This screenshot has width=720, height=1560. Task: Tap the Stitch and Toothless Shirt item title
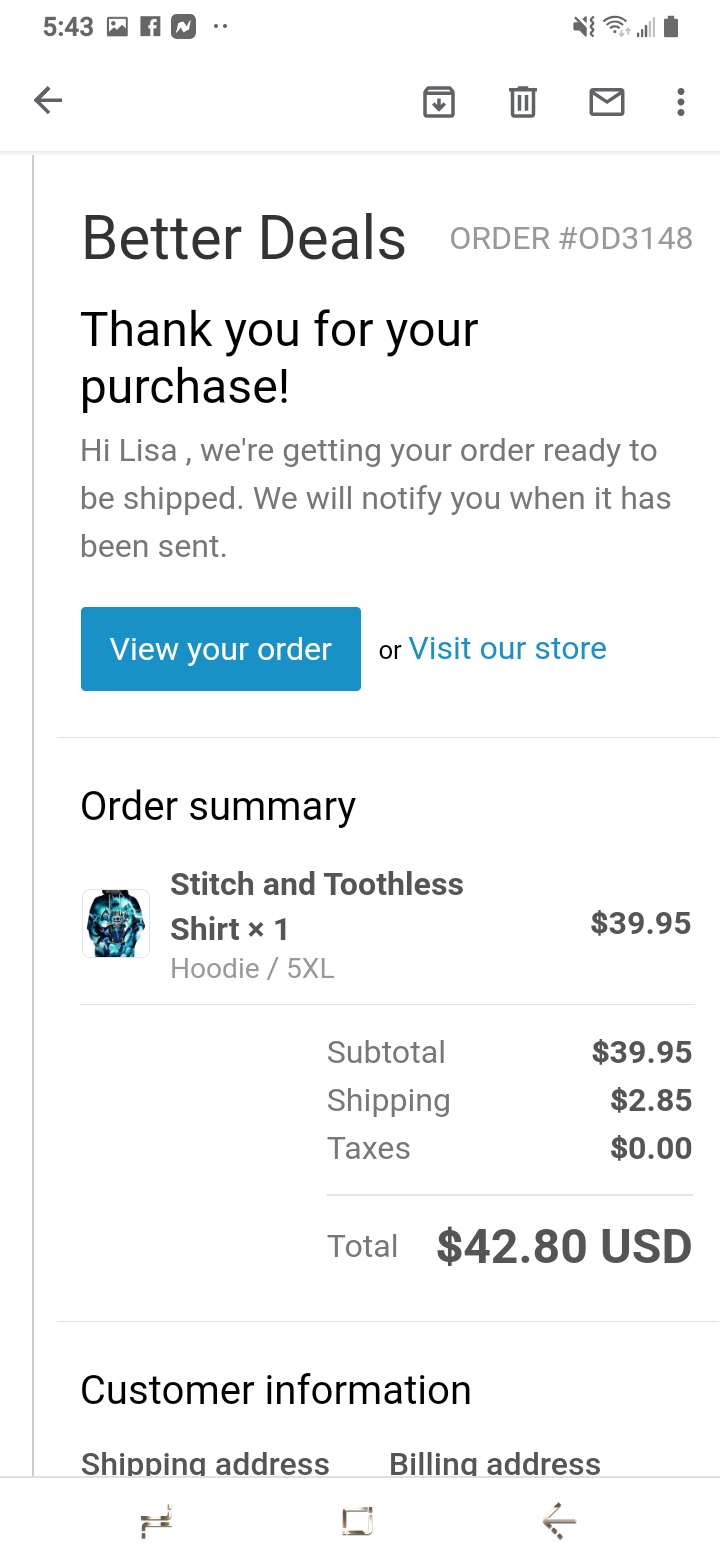[x=317, y=906]
